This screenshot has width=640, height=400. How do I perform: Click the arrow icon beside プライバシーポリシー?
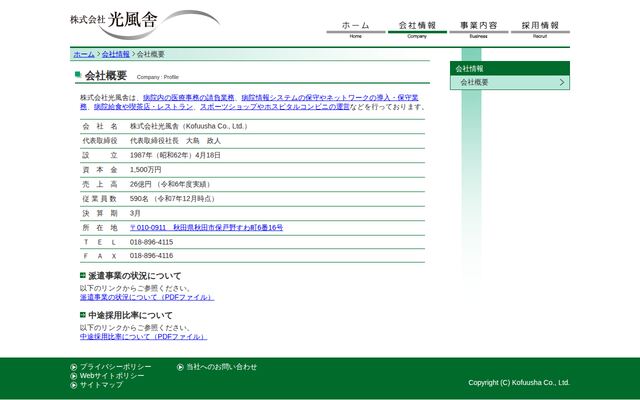pyautogui.click(x=73, y=367)
